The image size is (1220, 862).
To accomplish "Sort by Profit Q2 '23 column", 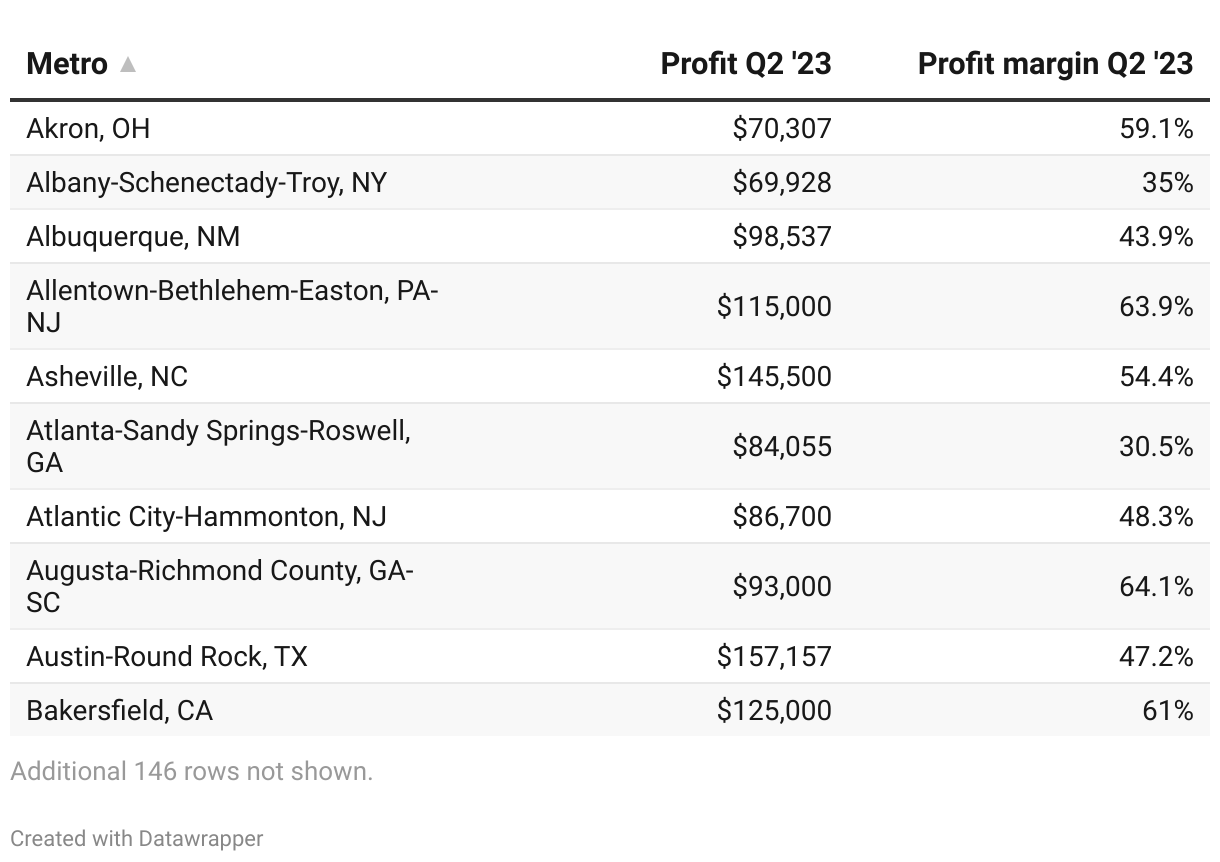I will pos(745,64).
